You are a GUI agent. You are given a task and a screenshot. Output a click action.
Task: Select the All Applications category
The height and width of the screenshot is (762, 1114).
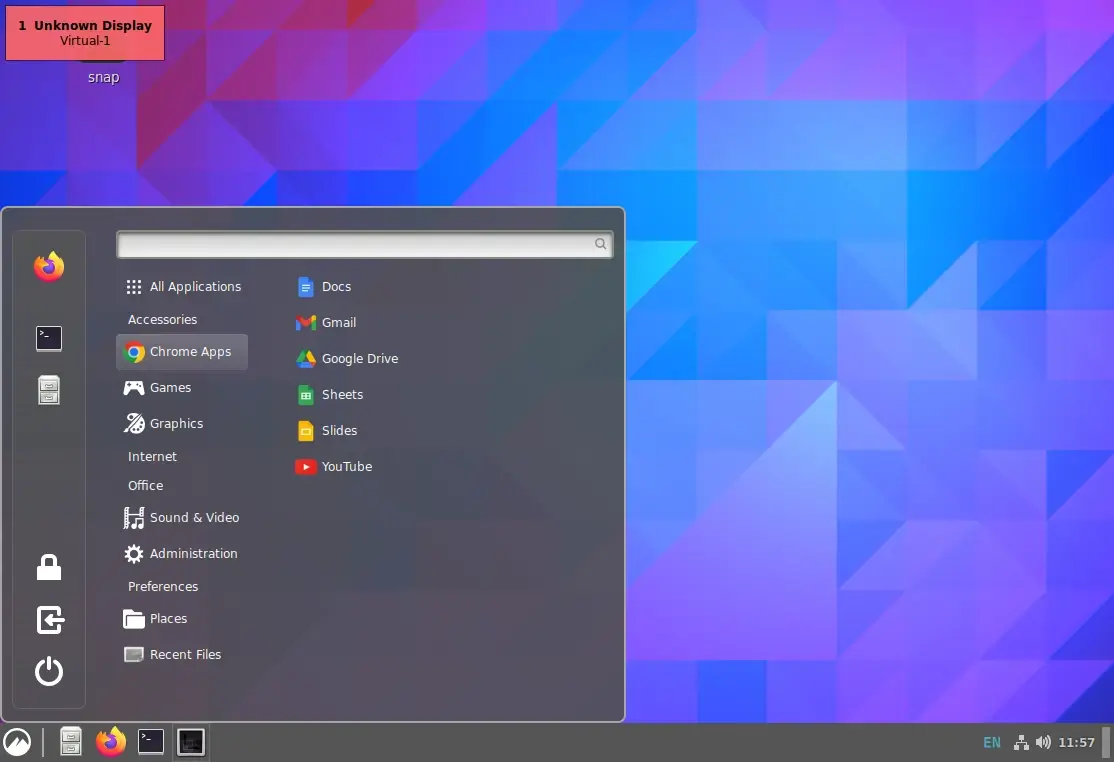pos(182,287)
